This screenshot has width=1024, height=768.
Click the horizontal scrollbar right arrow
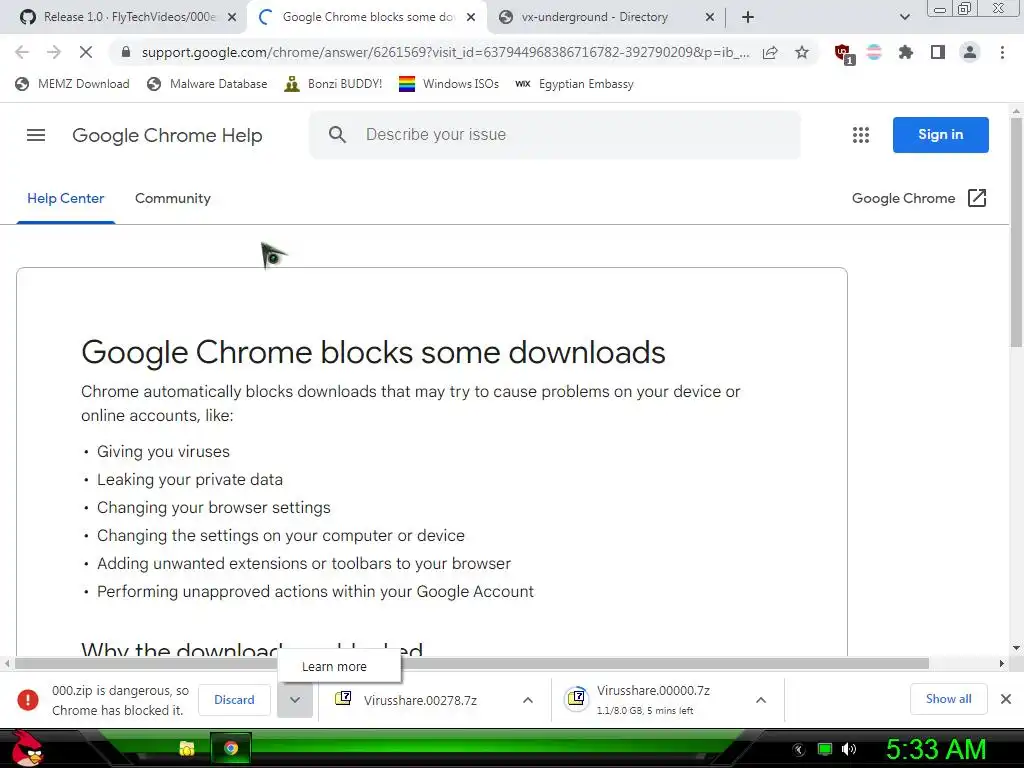tap(1001, 664)
